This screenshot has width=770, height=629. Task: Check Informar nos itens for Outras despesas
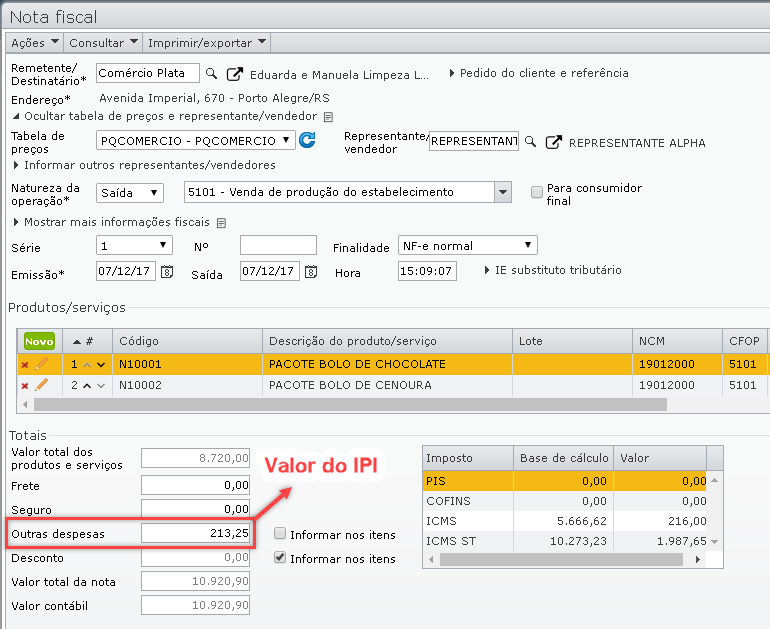[281, 534]
